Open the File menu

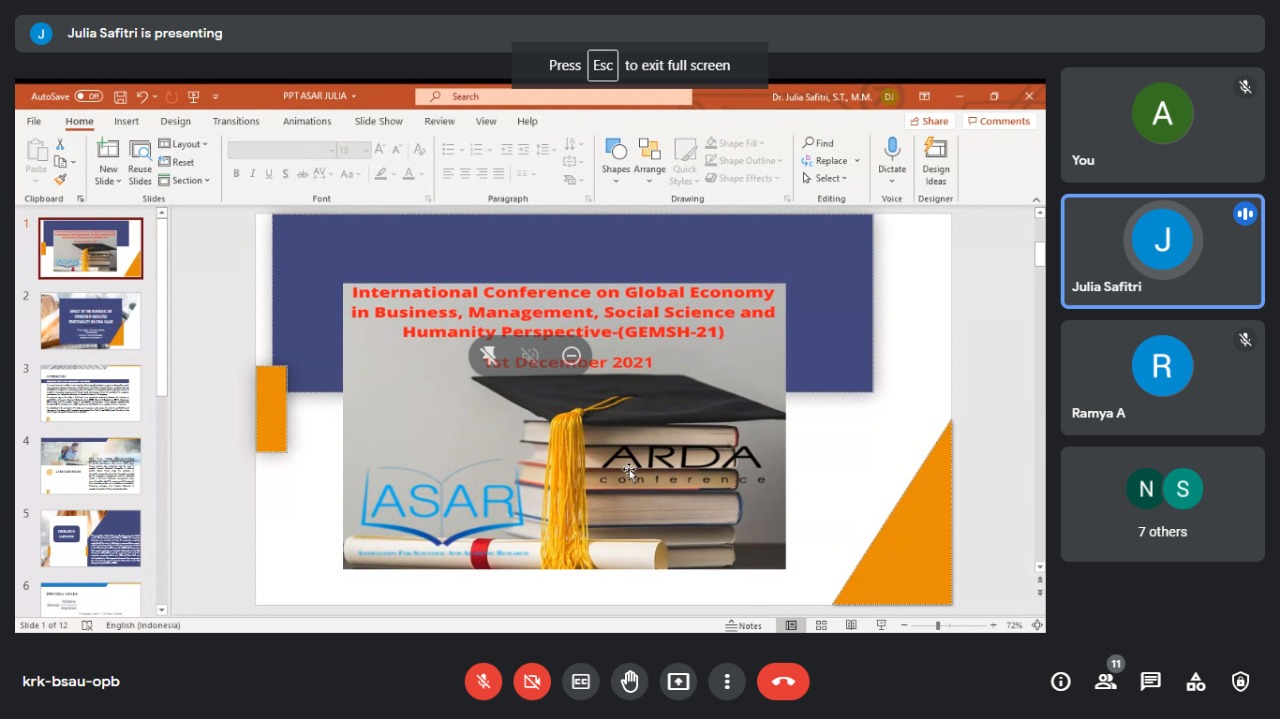[x=34, y=121]
